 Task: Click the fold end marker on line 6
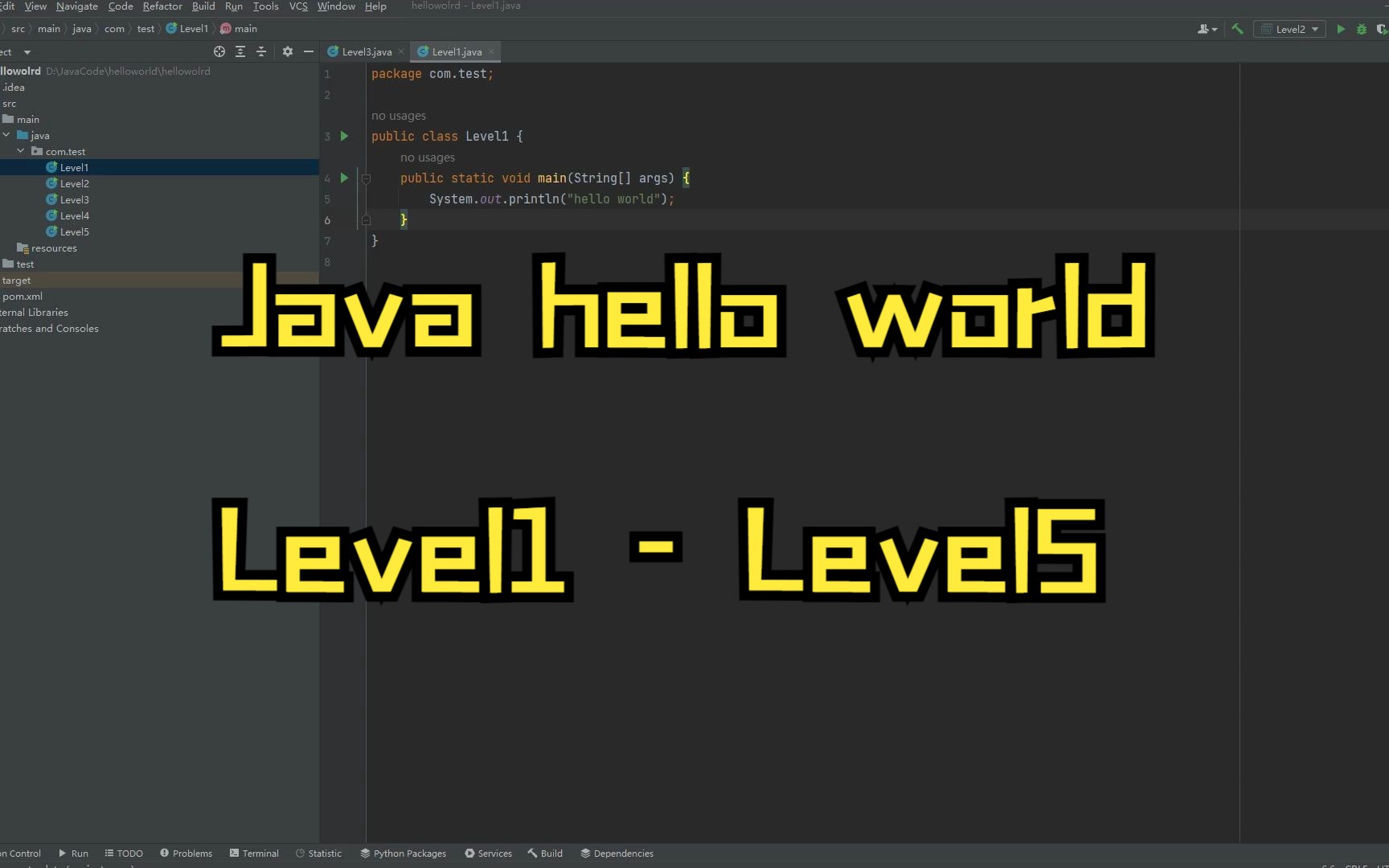coord(366,219)
